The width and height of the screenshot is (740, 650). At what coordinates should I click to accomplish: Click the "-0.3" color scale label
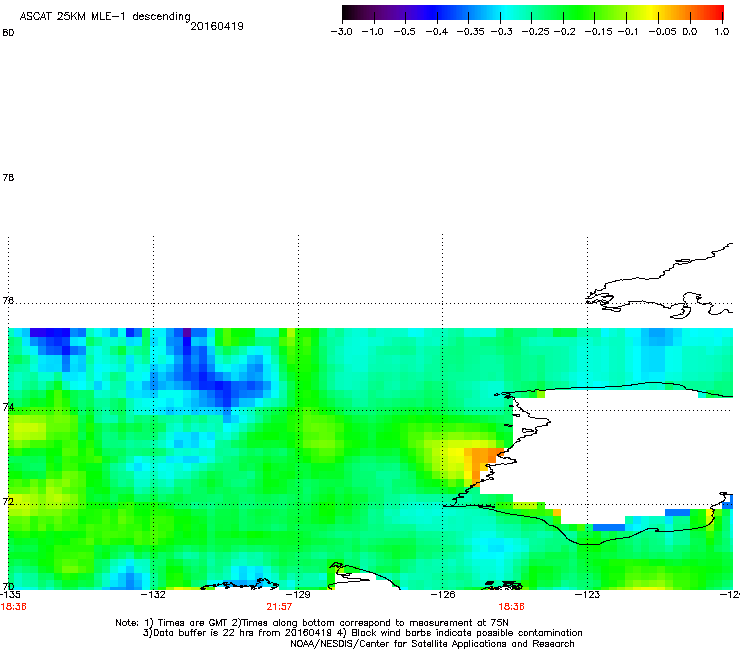point(502,32)
